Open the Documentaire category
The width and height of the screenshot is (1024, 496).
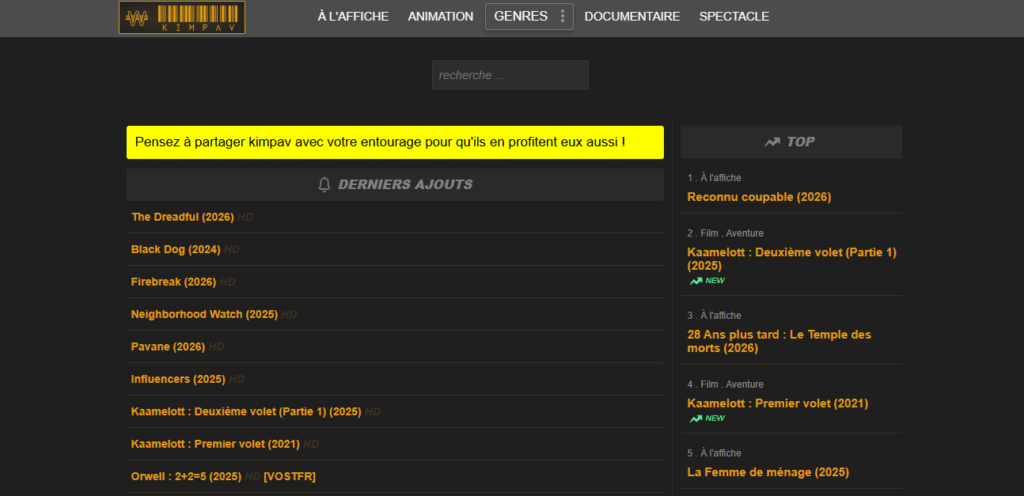632,16
